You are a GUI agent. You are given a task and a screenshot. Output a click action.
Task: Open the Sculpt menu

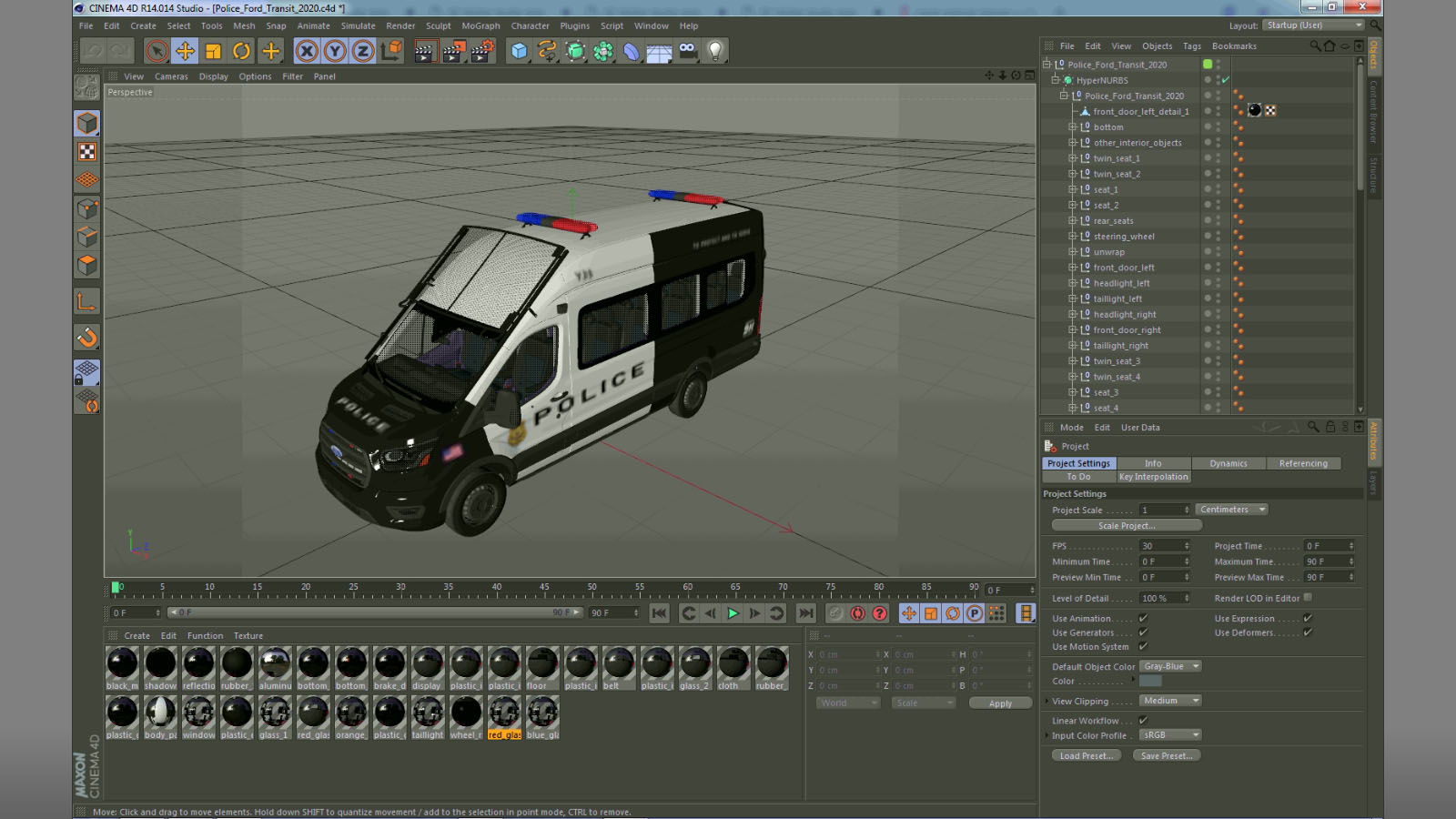click(438, 26)
